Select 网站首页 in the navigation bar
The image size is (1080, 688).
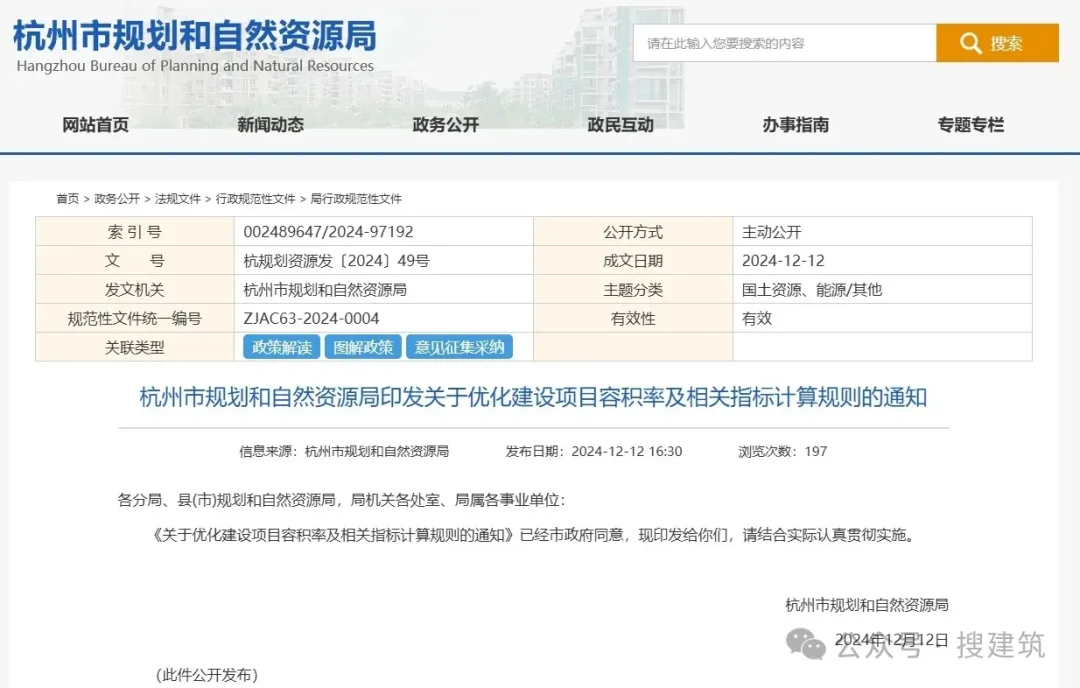click(95, 125)
